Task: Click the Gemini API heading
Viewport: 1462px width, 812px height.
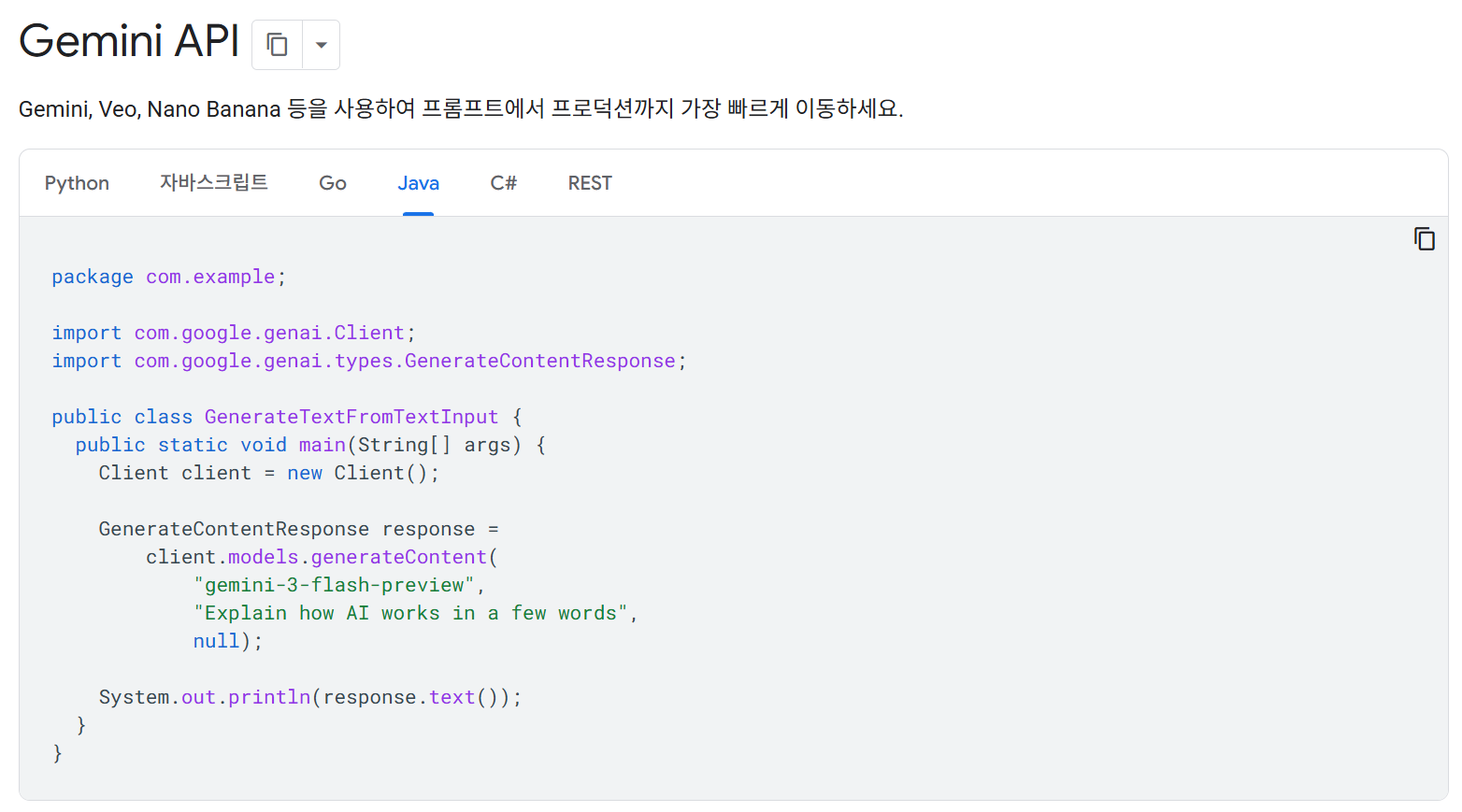Action: click(x=129, y=41)
